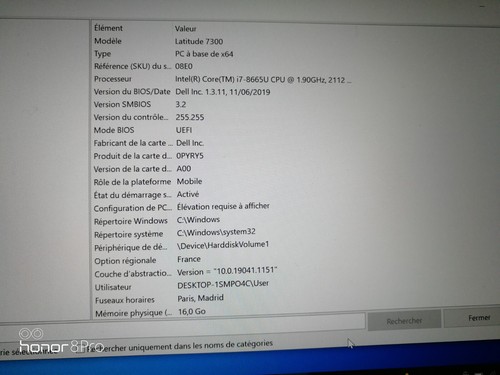Image resolution: width=500 pixels, height=375 pixels.
Task: Select the 'Rôle de la plateforme' label
Action: (132, 182)
